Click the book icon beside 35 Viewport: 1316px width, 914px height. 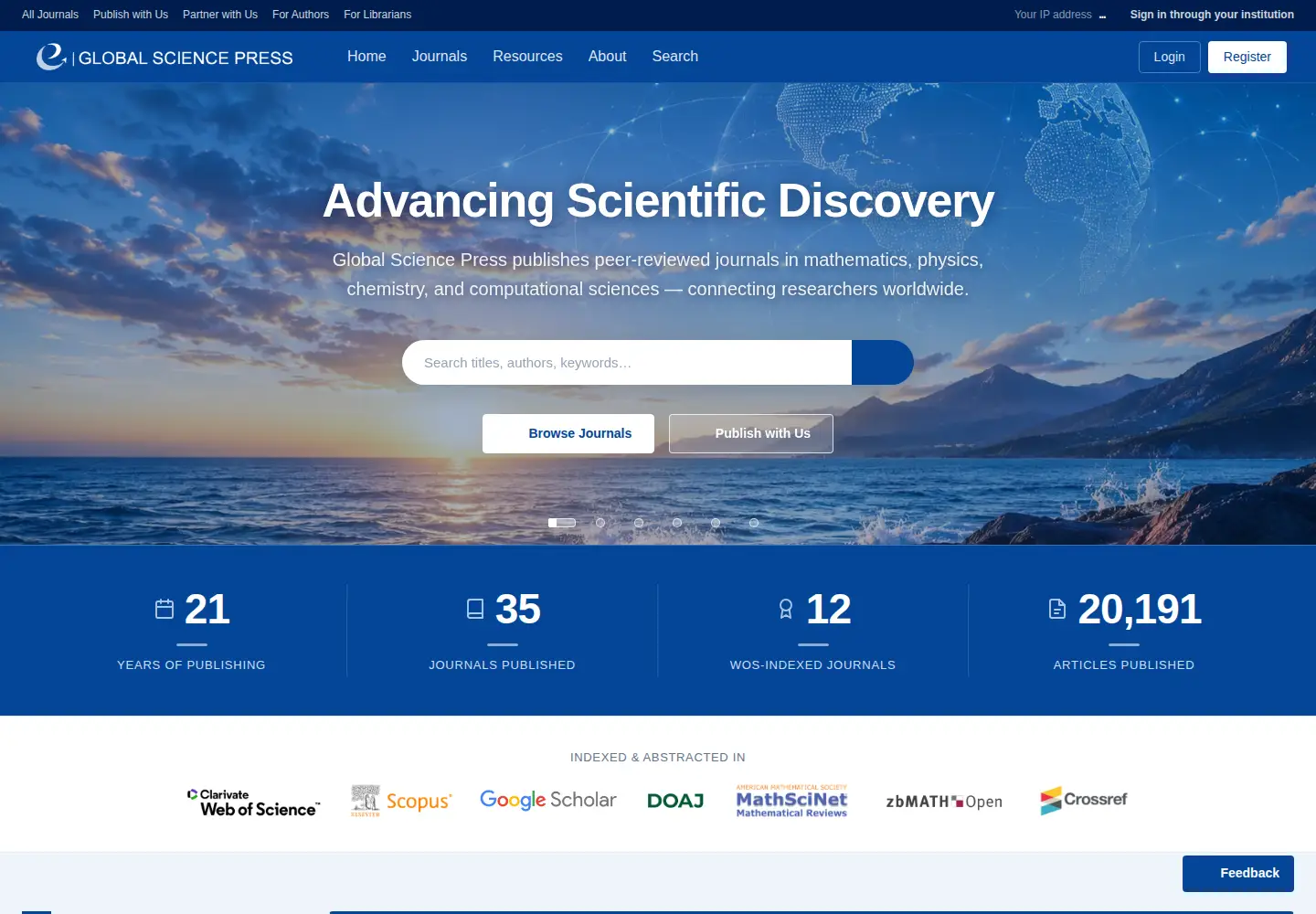coord(475,609)
